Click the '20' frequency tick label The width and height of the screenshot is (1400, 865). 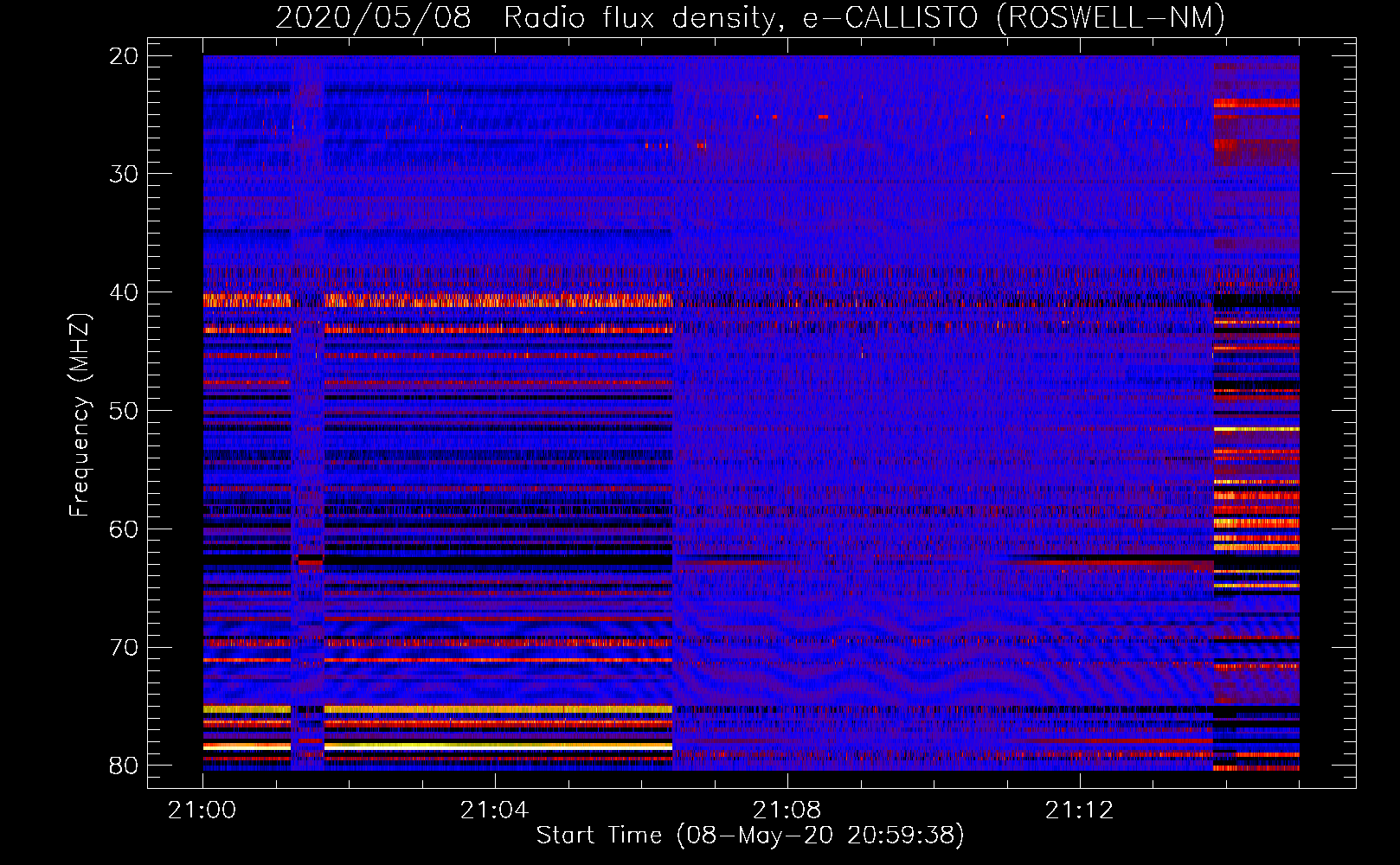124,56
